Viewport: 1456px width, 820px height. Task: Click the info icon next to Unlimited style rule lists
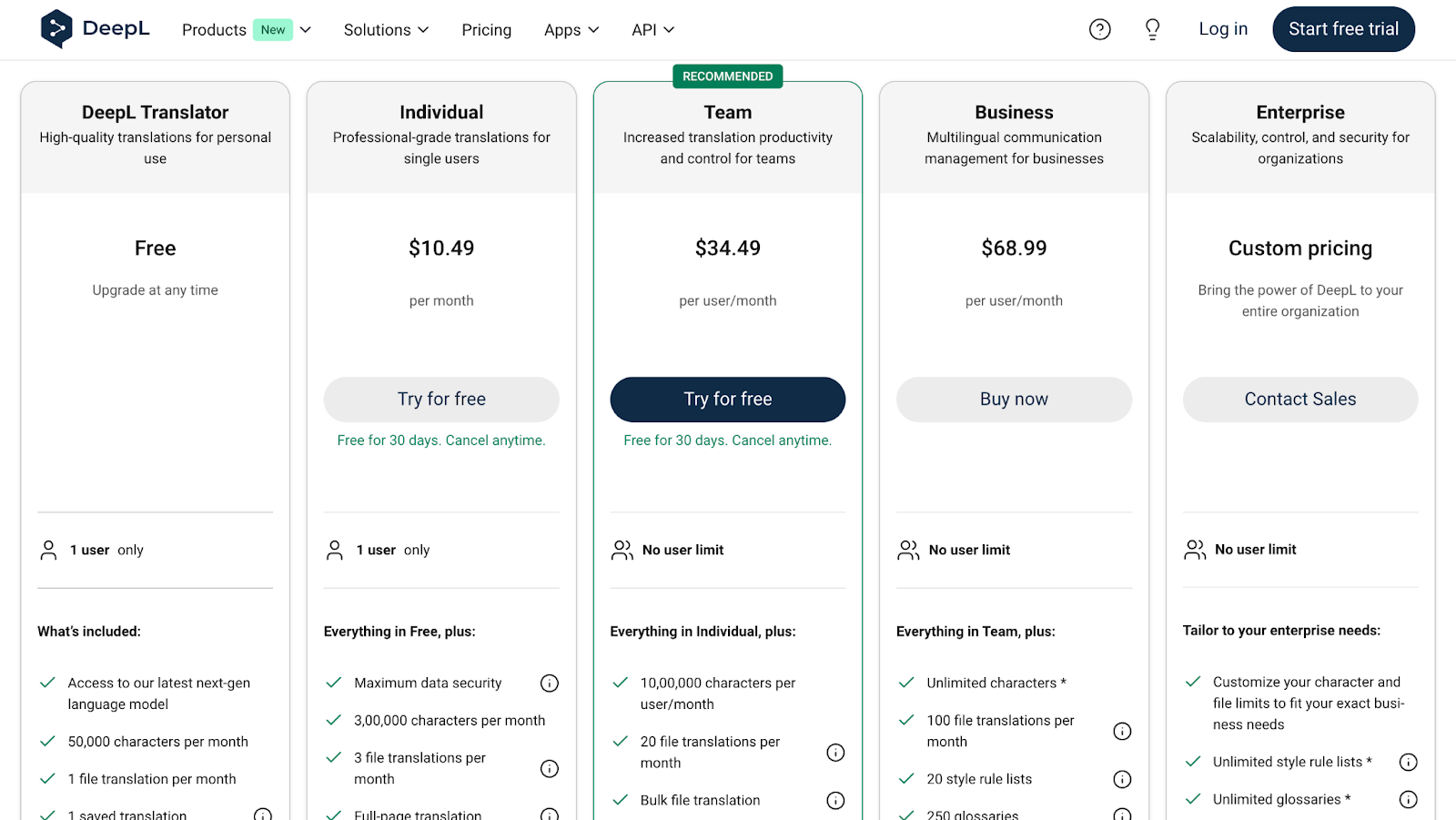[x=1408, y=762]
